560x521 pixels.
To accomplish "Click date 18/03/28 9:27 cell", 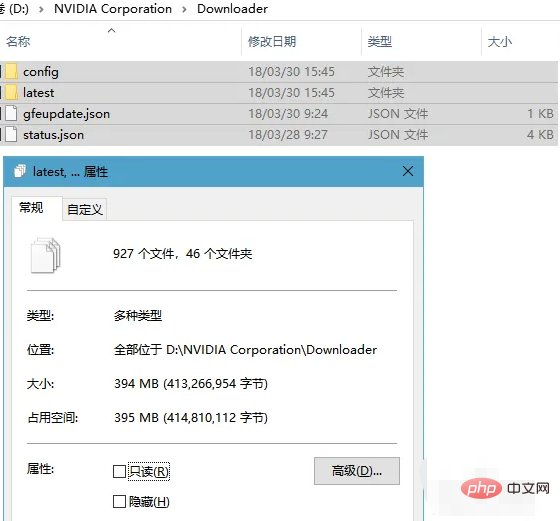I will tap(288, 135).
